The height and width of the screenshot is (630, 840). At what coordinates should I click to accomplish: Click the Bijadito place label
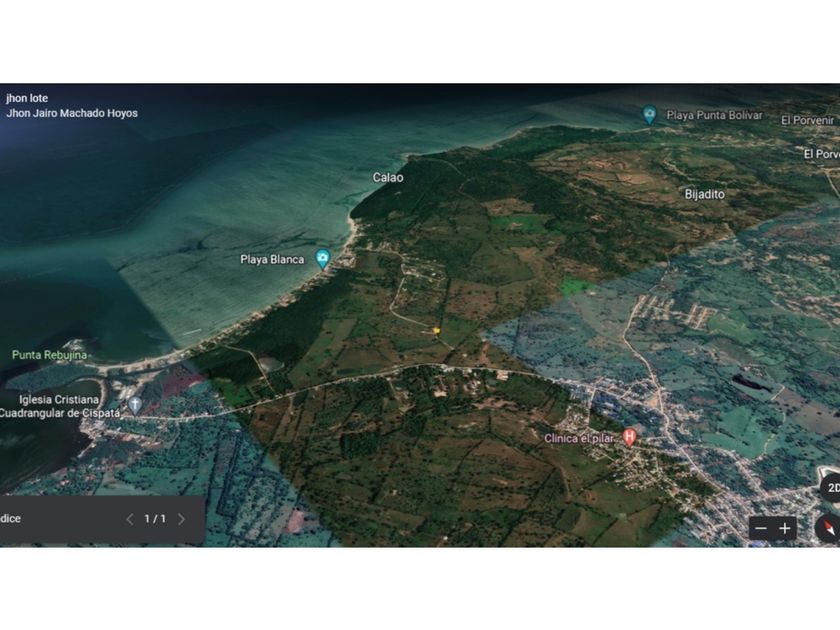[704, 194]
